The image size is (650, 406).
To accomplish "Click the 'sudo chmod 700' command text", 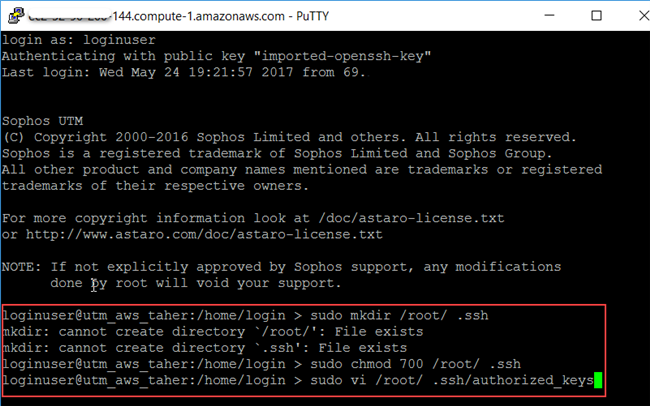I will (367, 364).
